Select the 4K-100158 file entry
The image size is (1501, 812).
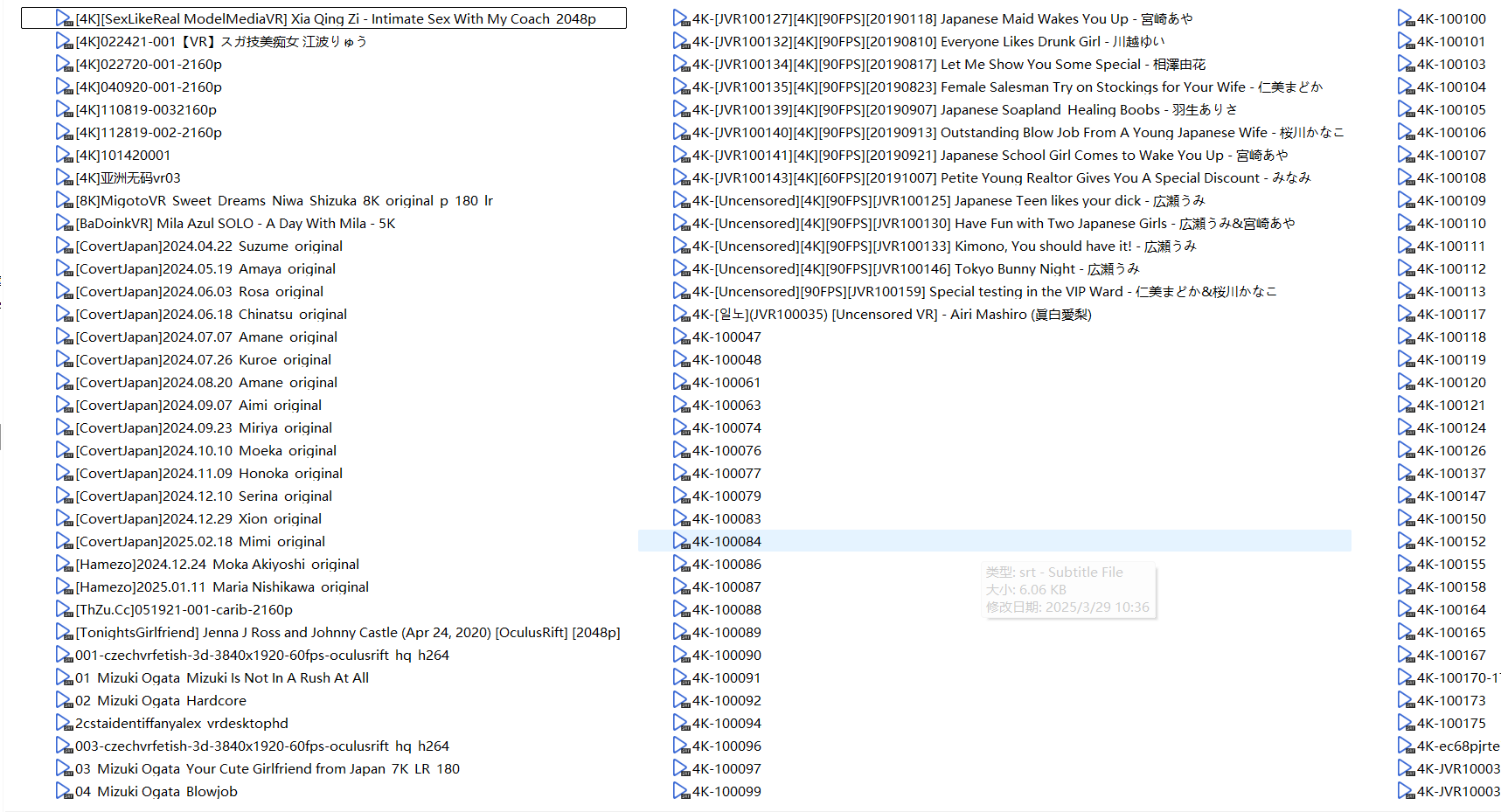pos(1451,587)
